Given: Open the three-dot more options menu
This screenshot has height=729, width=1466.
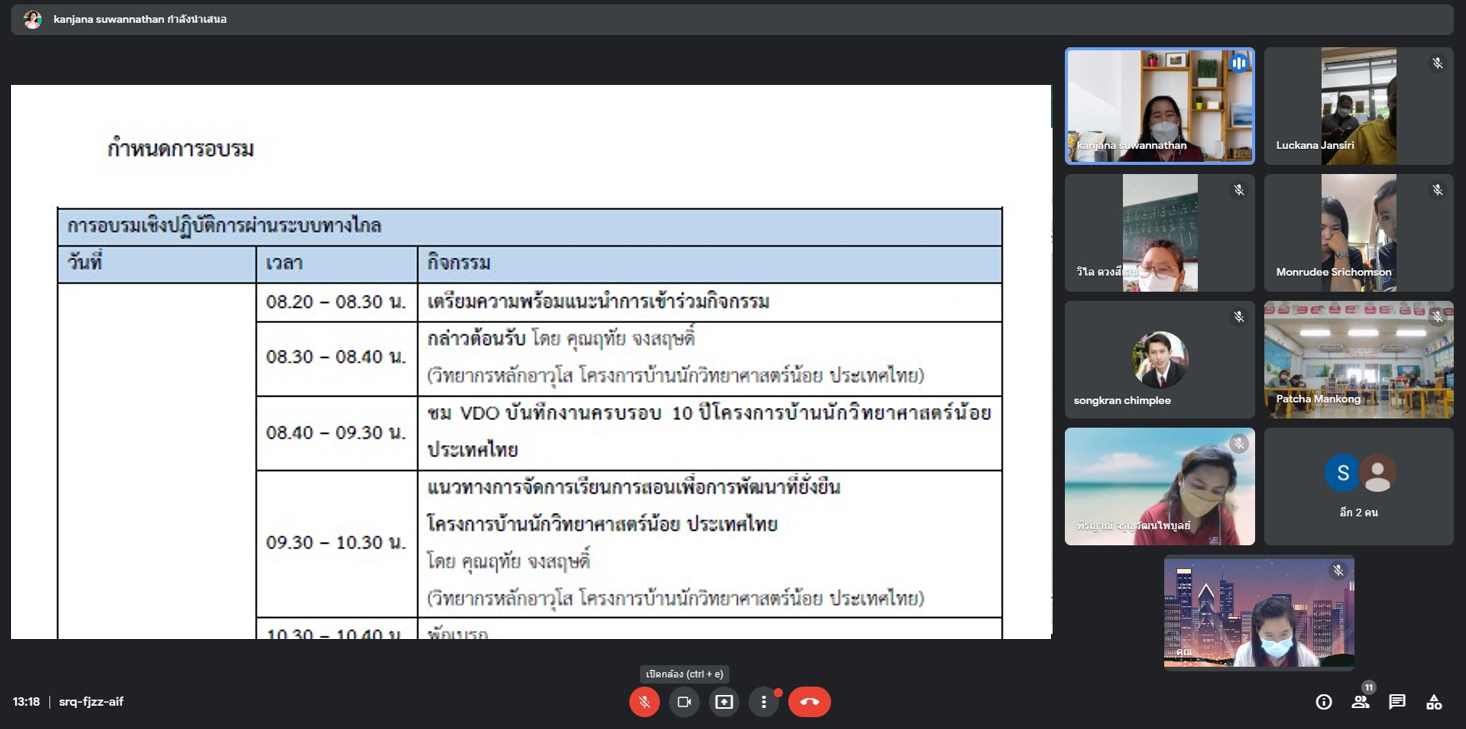Looking at the screenshot, I should pos(764,702).
